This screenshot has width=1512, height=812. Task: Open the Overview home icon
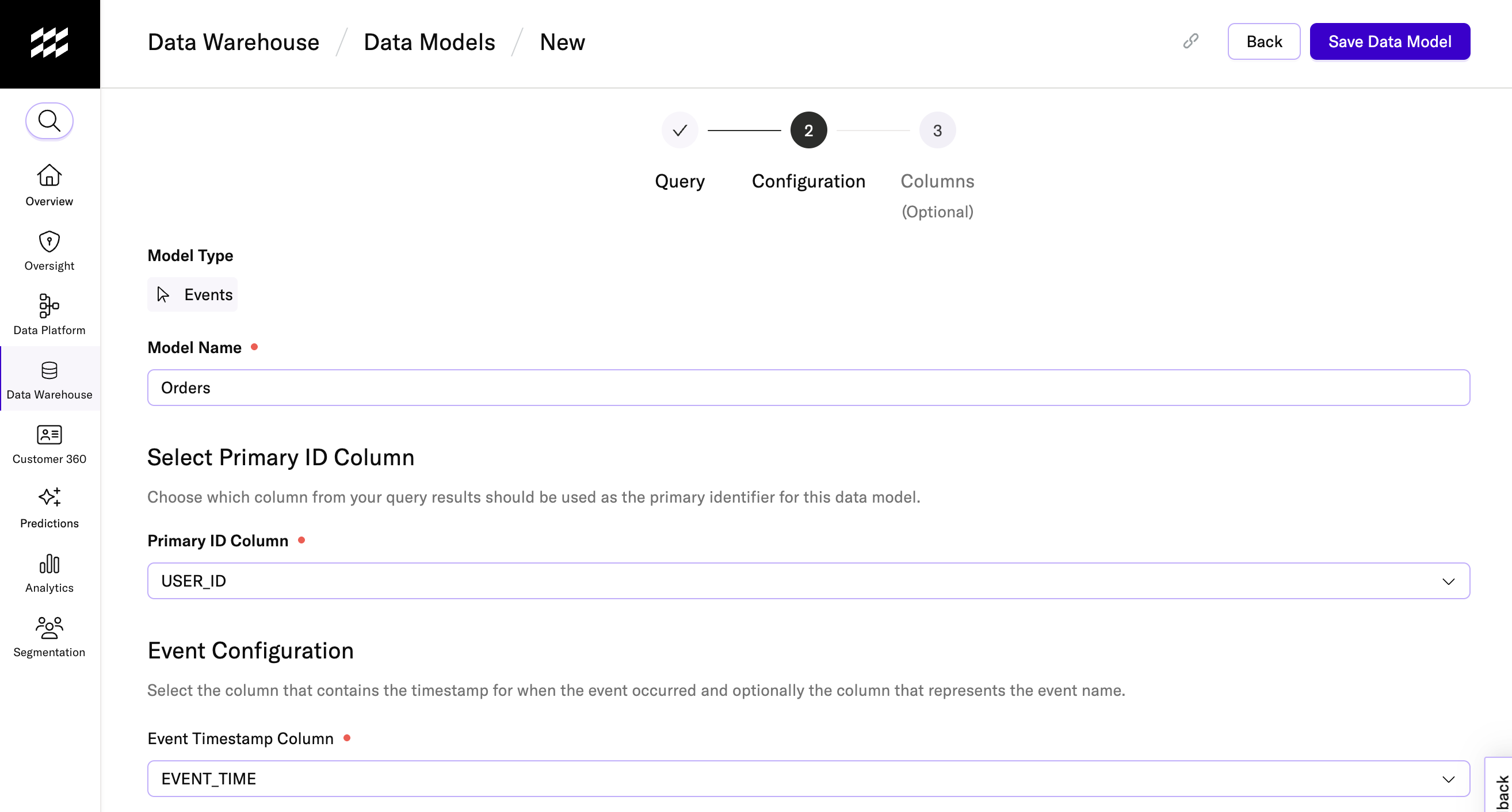pos(49,176)
